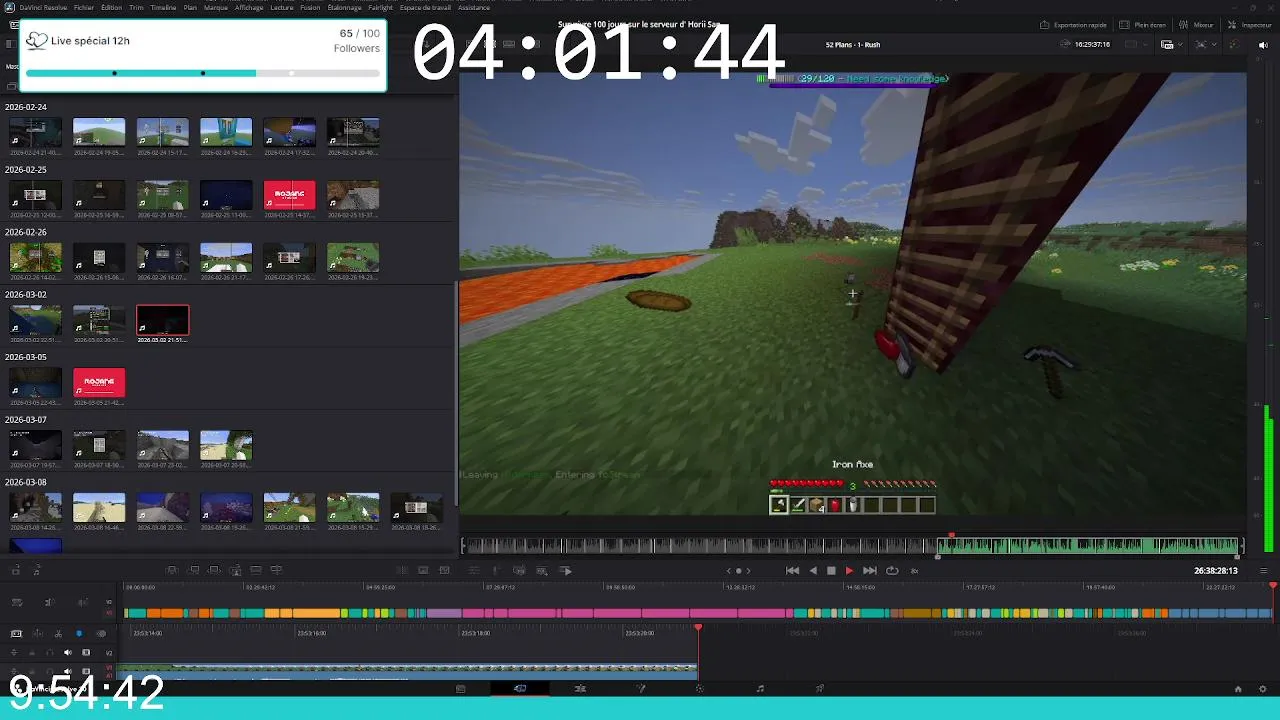
Task: Select the first clip in 2026-02-24
Action: pyautogui.click(x=35, y=133)
